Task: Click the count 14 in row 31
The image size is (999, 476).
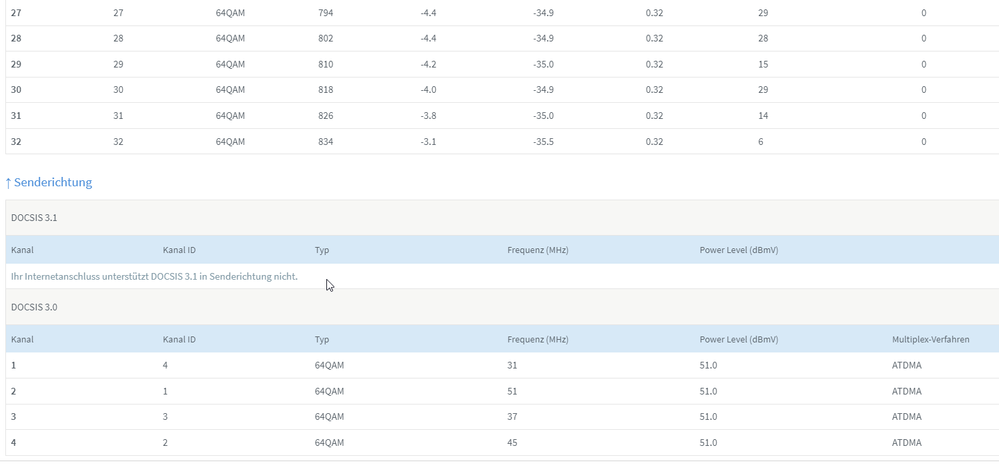Action: pyautogui.click(x=763, y=116)
